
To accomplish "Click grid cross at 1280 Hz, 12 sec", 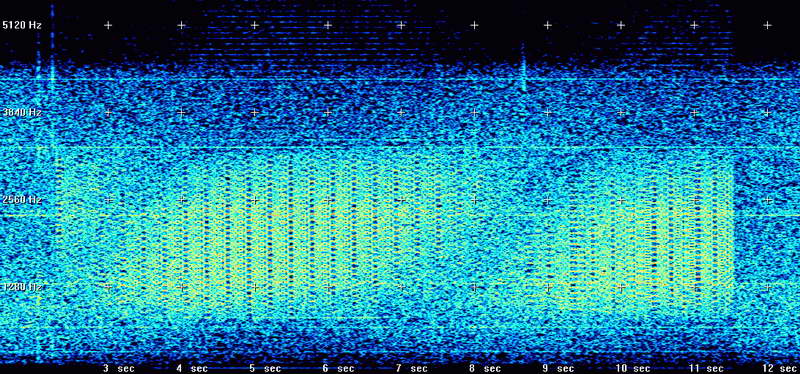I will (767, 287).
